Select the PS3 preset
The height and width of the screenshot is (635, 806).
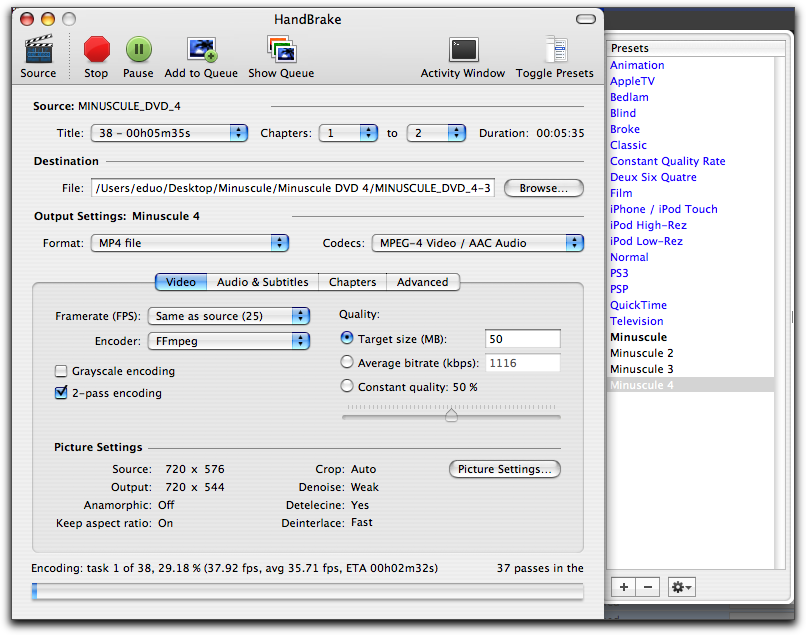click(x=690, y=273)
